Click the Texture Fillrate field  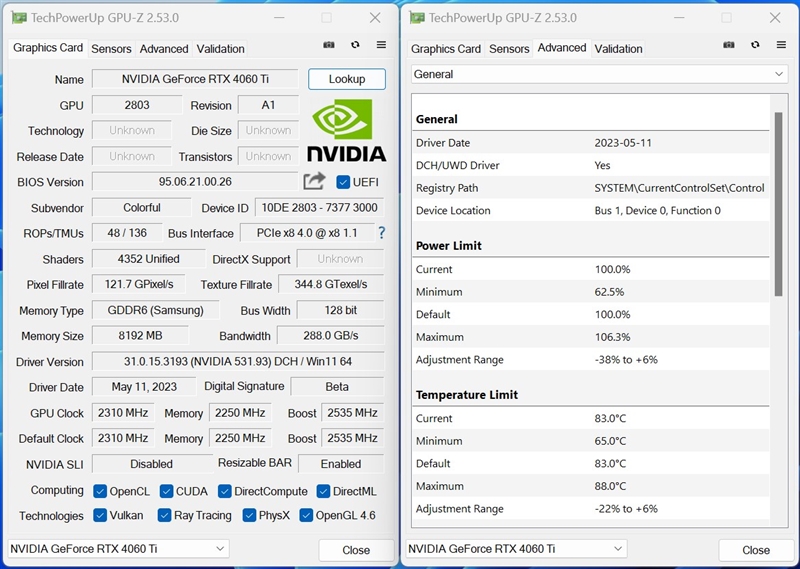coord(331,284)
